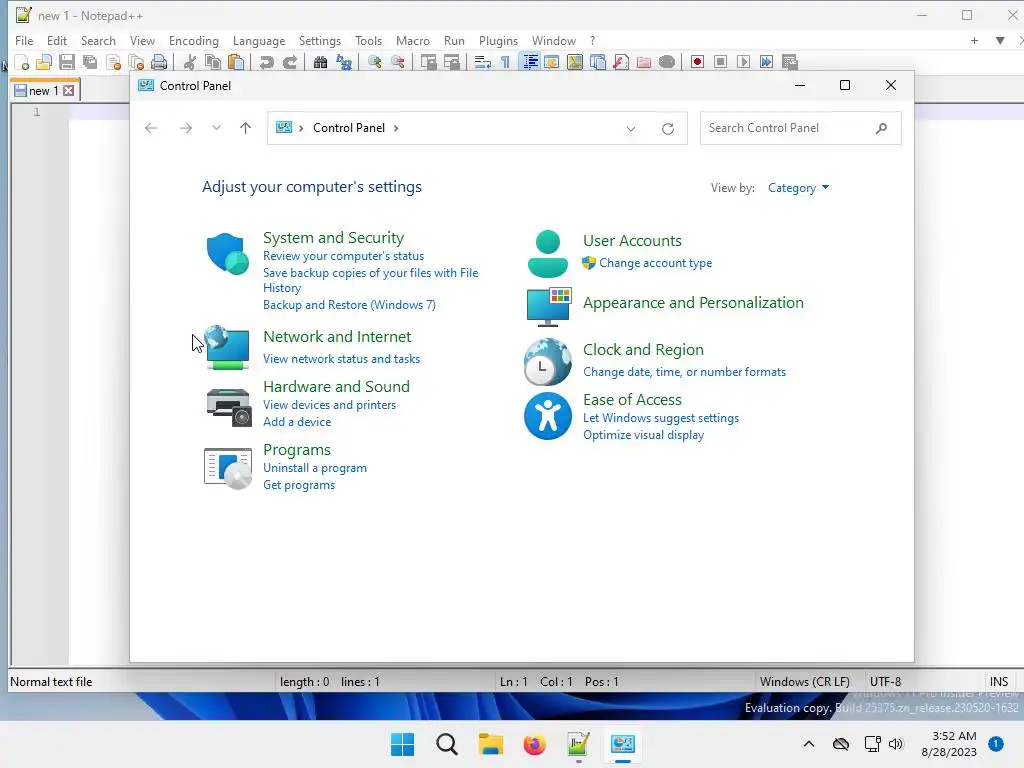Click the Open file icon in Notepad++ toolbar

point(44,62)
